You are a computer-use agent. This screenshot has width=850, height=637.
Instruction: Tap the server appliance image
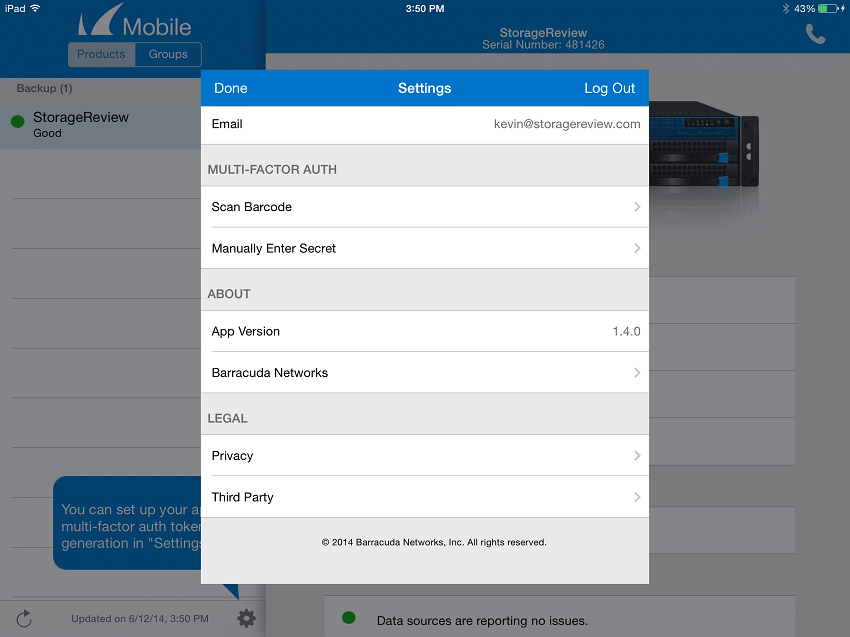(x=704, y=144)
